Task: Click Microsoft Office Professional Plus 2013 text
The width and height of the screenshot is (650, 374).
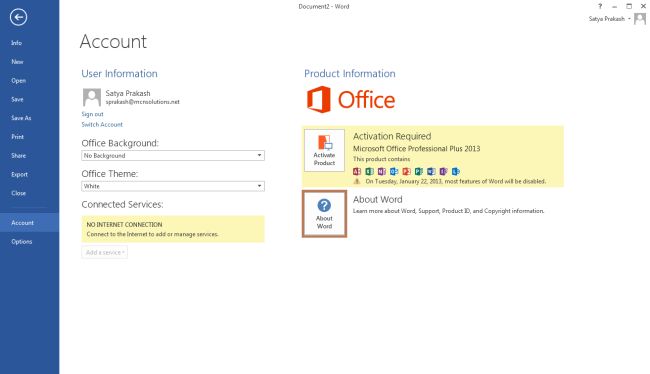Action: coord(417,148)
